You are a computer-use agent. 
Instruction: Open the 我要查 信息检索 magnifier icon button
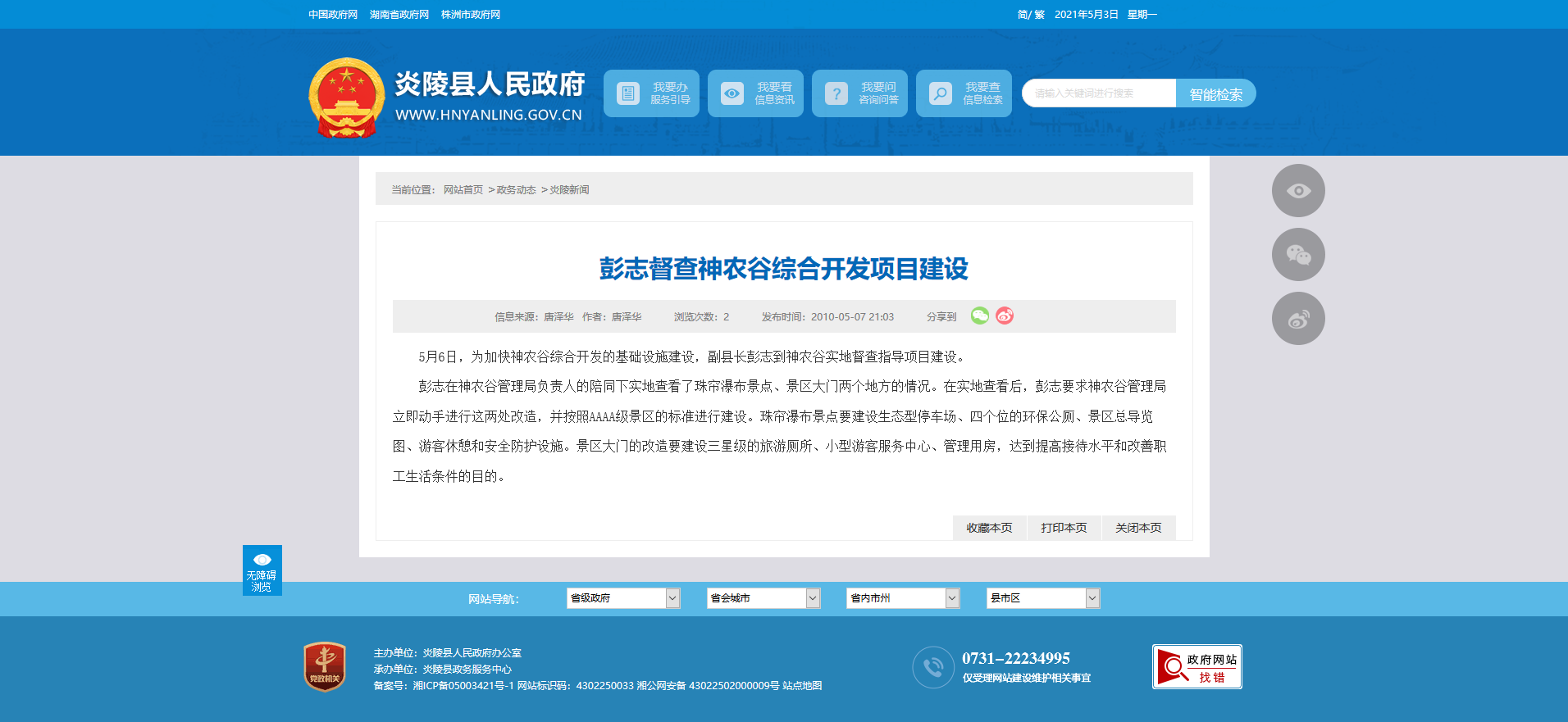point(964,93)
